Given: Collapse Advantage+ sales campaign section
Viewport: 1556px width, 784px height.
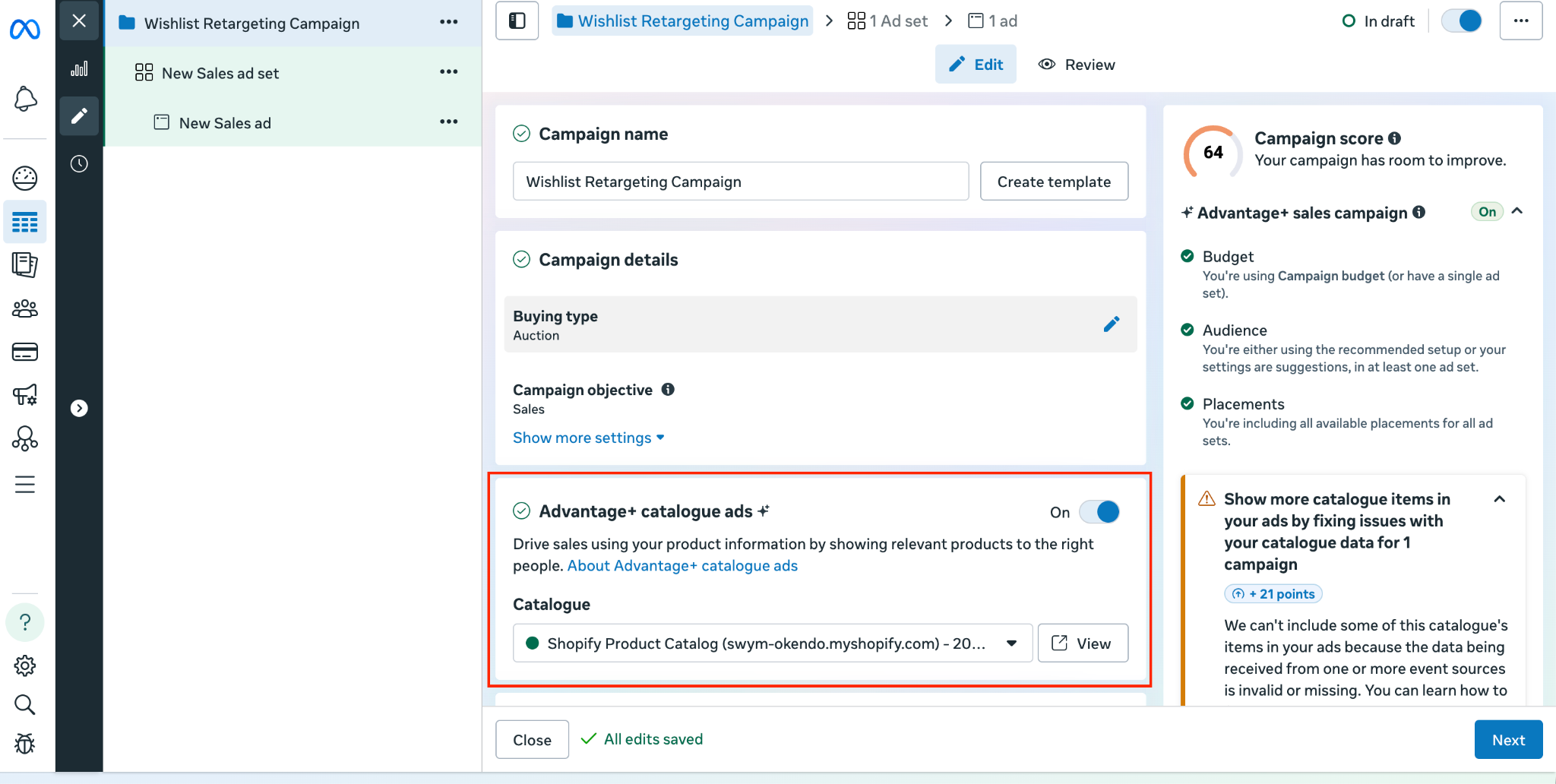Looking at the screenshot, I should click(x=1517, y=211).
